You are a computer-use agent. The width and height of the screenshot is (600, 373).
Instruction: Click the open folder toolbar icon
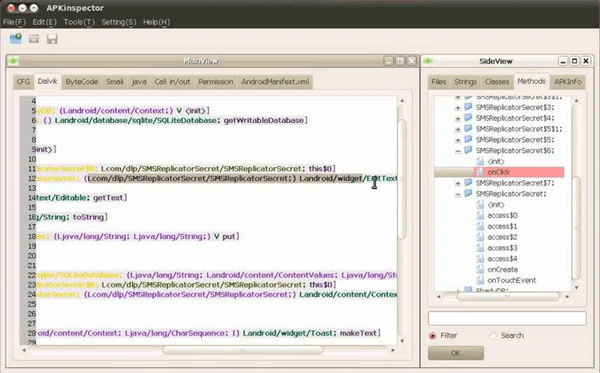point(34,39)
